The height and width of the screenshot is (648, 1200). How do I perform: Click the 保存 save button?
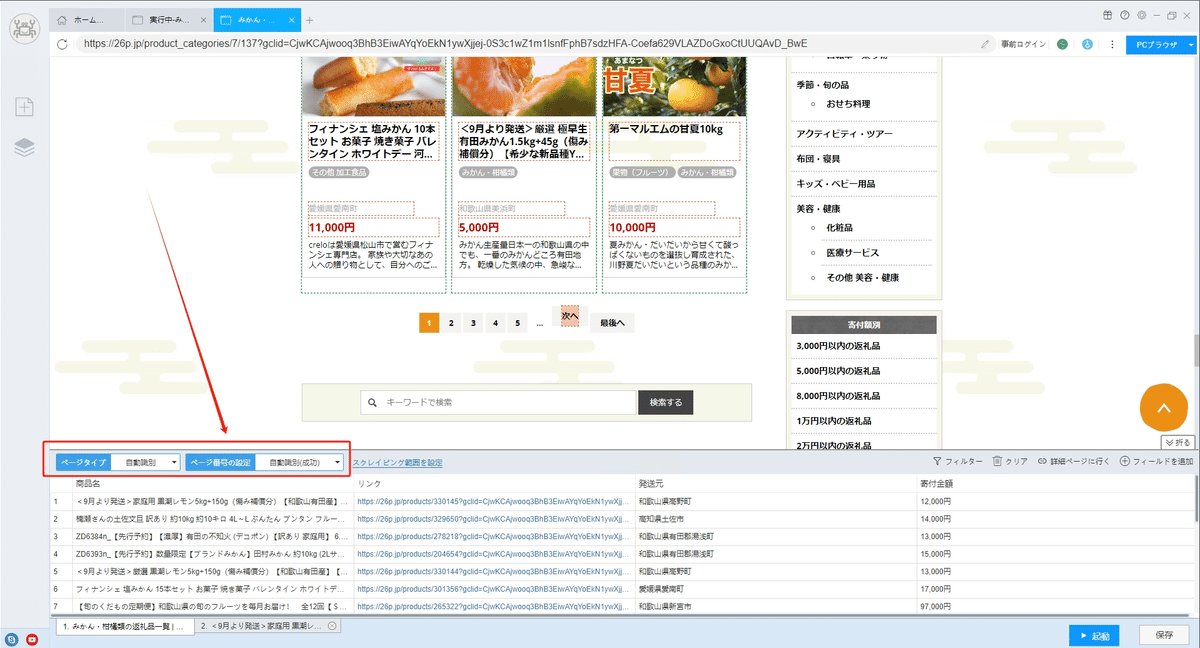(1164, 635)
